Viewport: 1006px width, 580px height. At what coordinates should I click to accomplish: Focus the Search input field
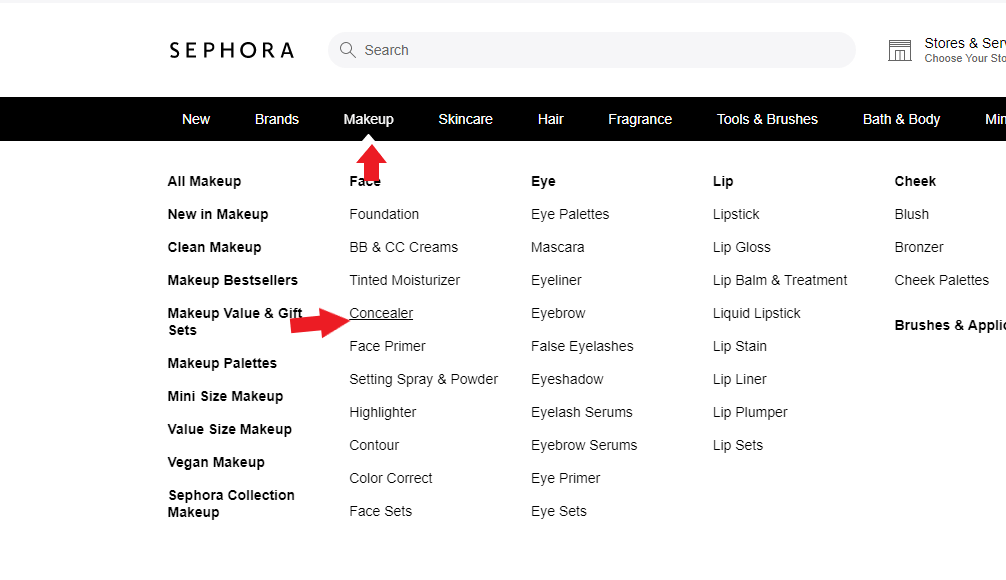(592, 50)
